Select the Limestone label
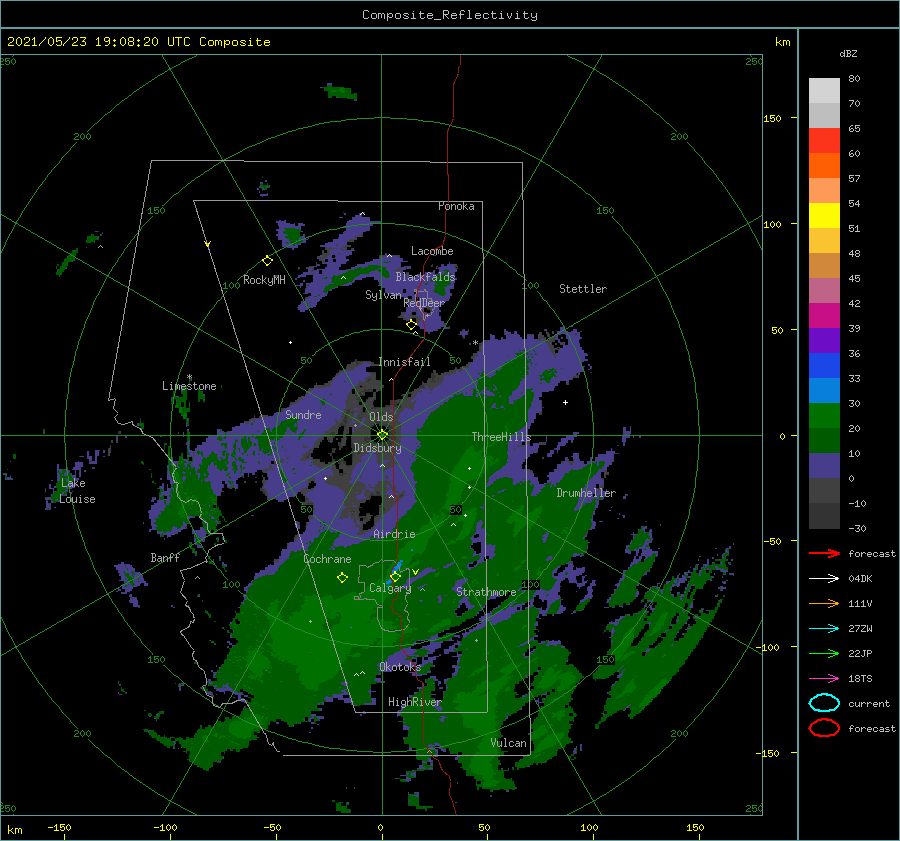900x841 pixels. click(189, 386)
